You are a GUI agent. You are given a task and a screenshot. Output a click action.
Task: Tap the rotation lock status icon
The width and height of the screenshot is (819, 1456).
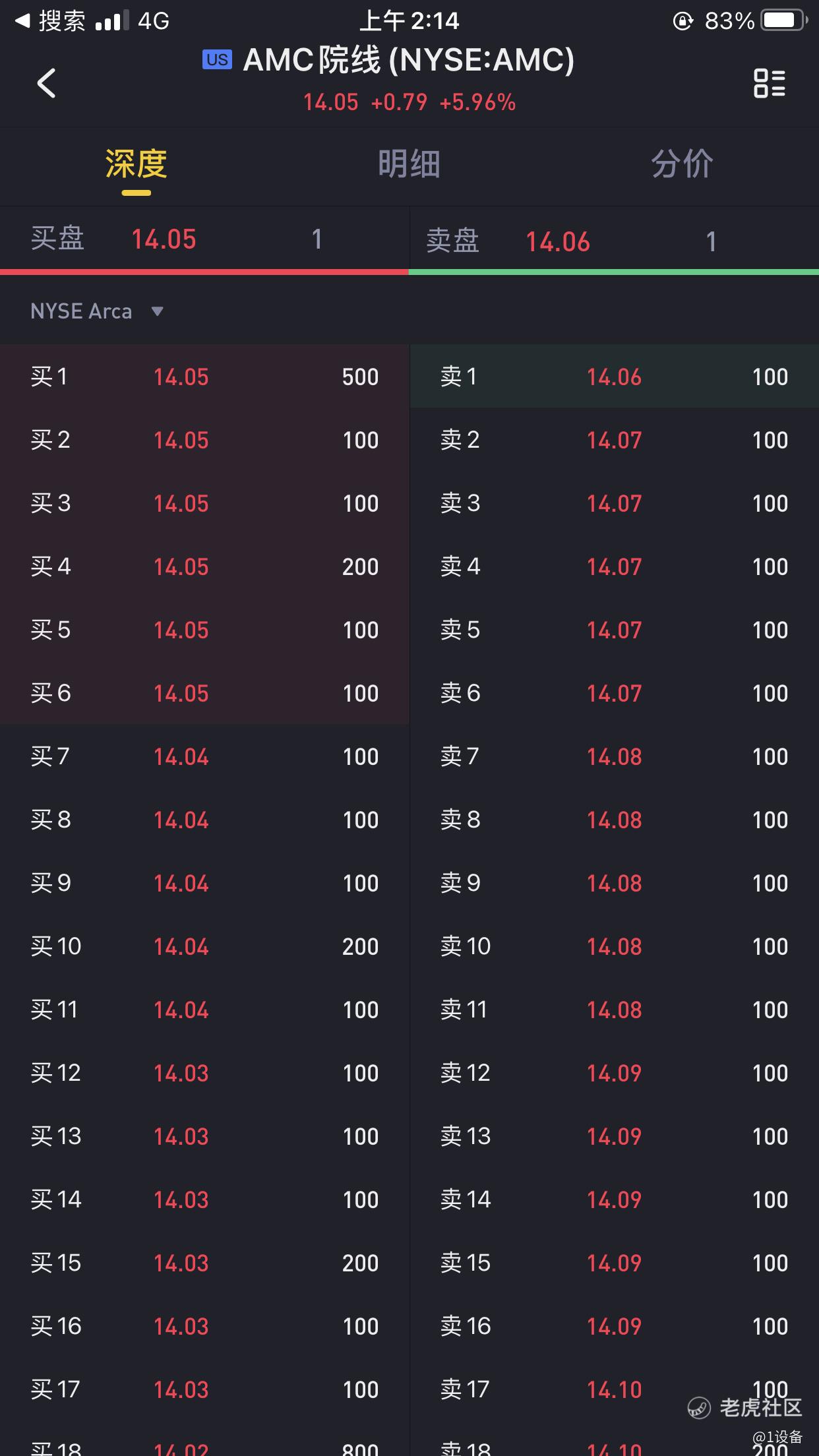pos(682,21)
